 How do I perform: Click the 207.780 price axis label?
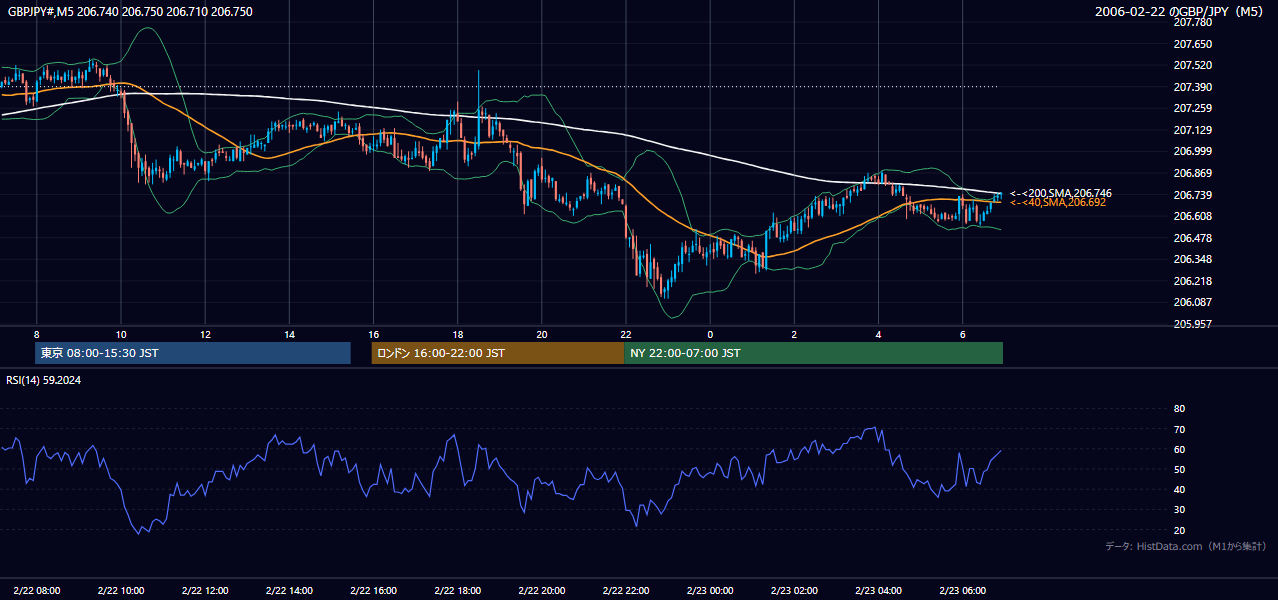pyautogui.click(x=1193, y=22)
